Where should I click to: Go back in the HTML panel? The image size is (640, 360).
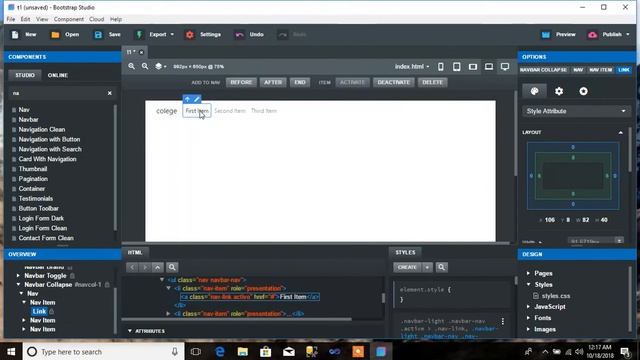click(132, 267)
